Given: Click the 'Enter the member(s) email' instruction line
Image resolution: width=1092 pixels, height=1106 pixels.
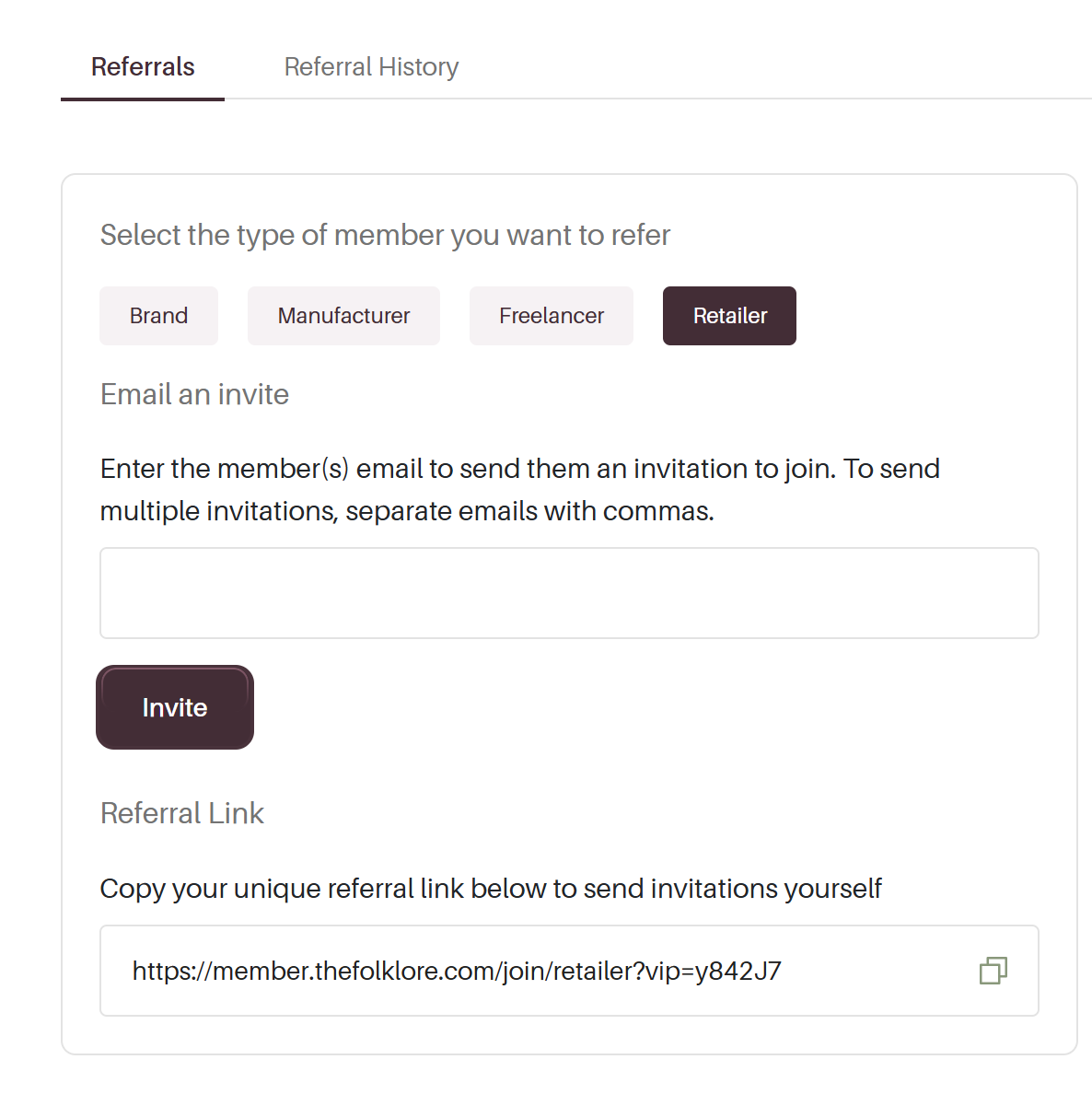Looking at the screenshot, I should pyautogui.click(x=520, y=469).
